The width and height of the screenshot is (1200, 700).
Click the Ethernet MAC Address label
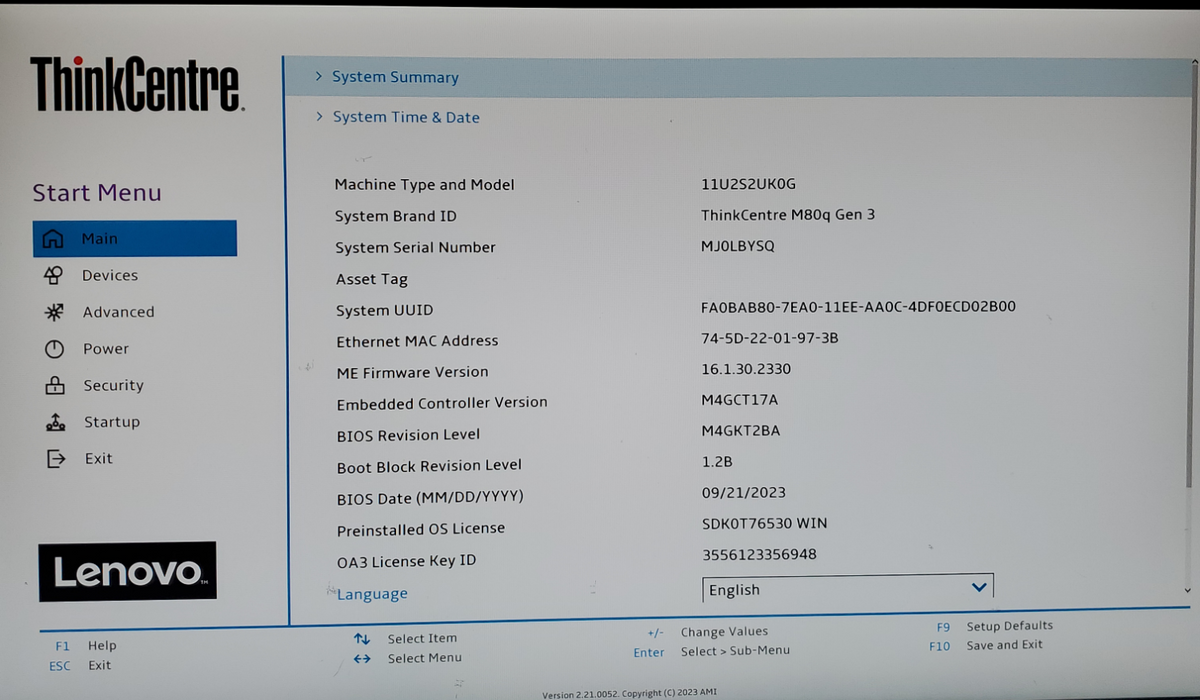[x=417, y=341]
